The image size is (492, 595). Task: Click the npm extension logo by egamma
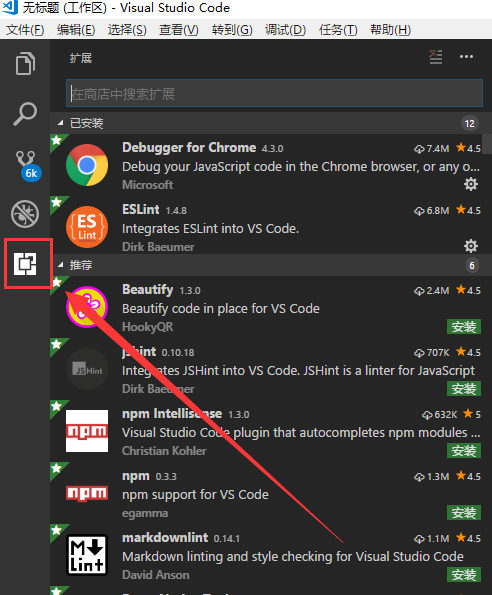click(87, 493)
